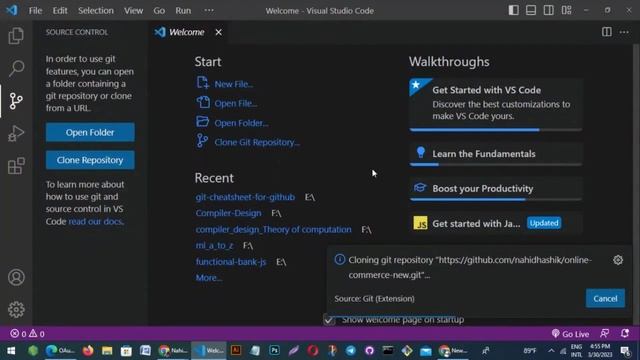640x360 pixels.
Task: Open the Accounts menu icon
Action: (x=16, y=278)
